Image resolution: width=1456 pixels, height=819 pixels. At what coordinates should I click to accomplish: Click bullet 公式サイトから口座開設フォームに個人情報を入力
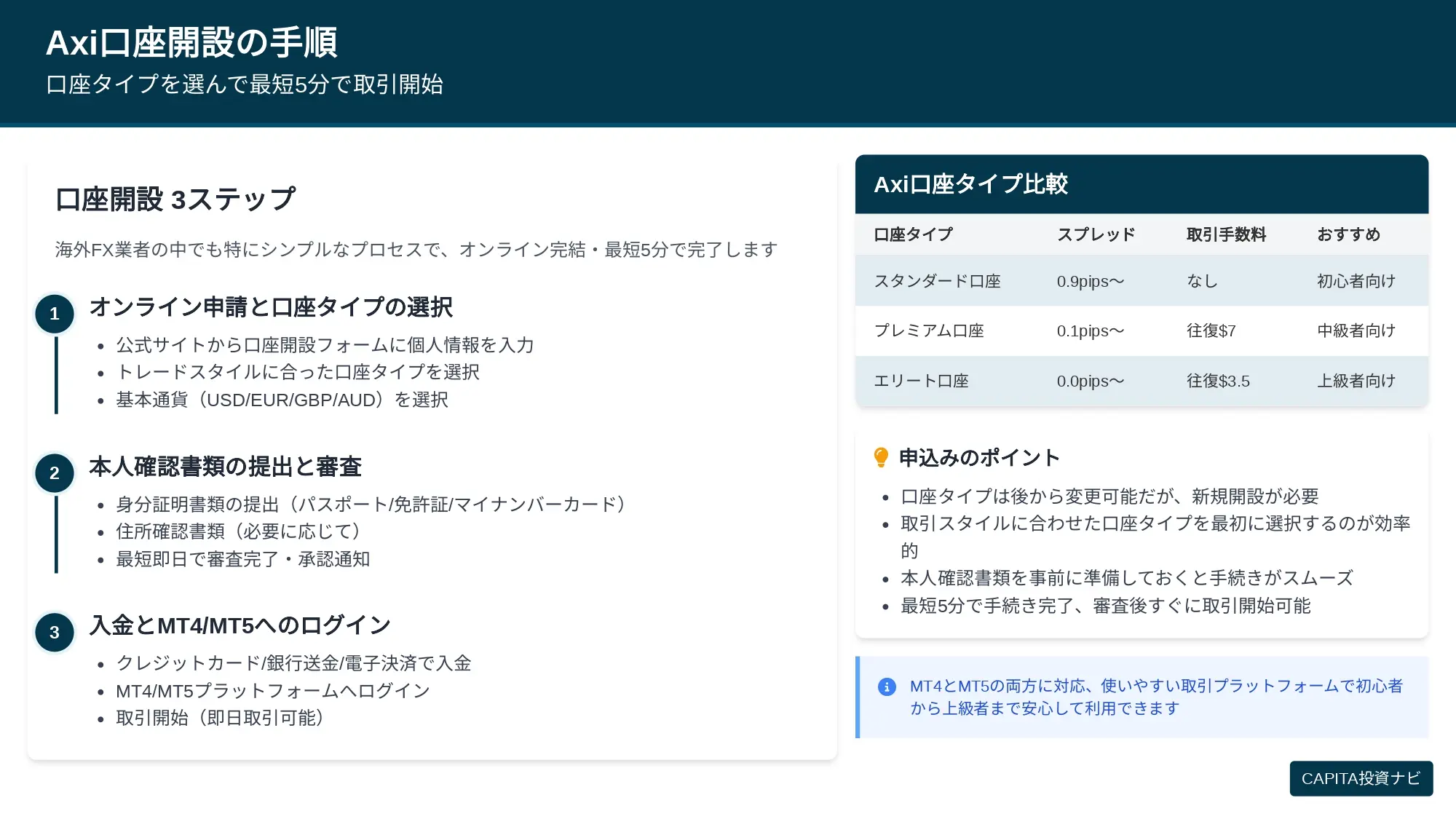click(x=325, y=345)
